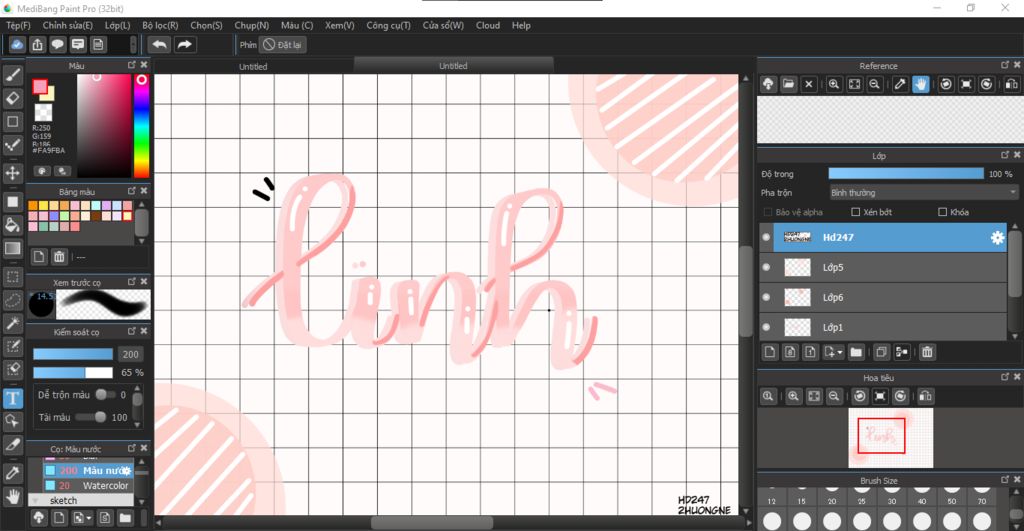Select the Text tool
This screenshot has width=1024, height=531.
coord(12,398)
